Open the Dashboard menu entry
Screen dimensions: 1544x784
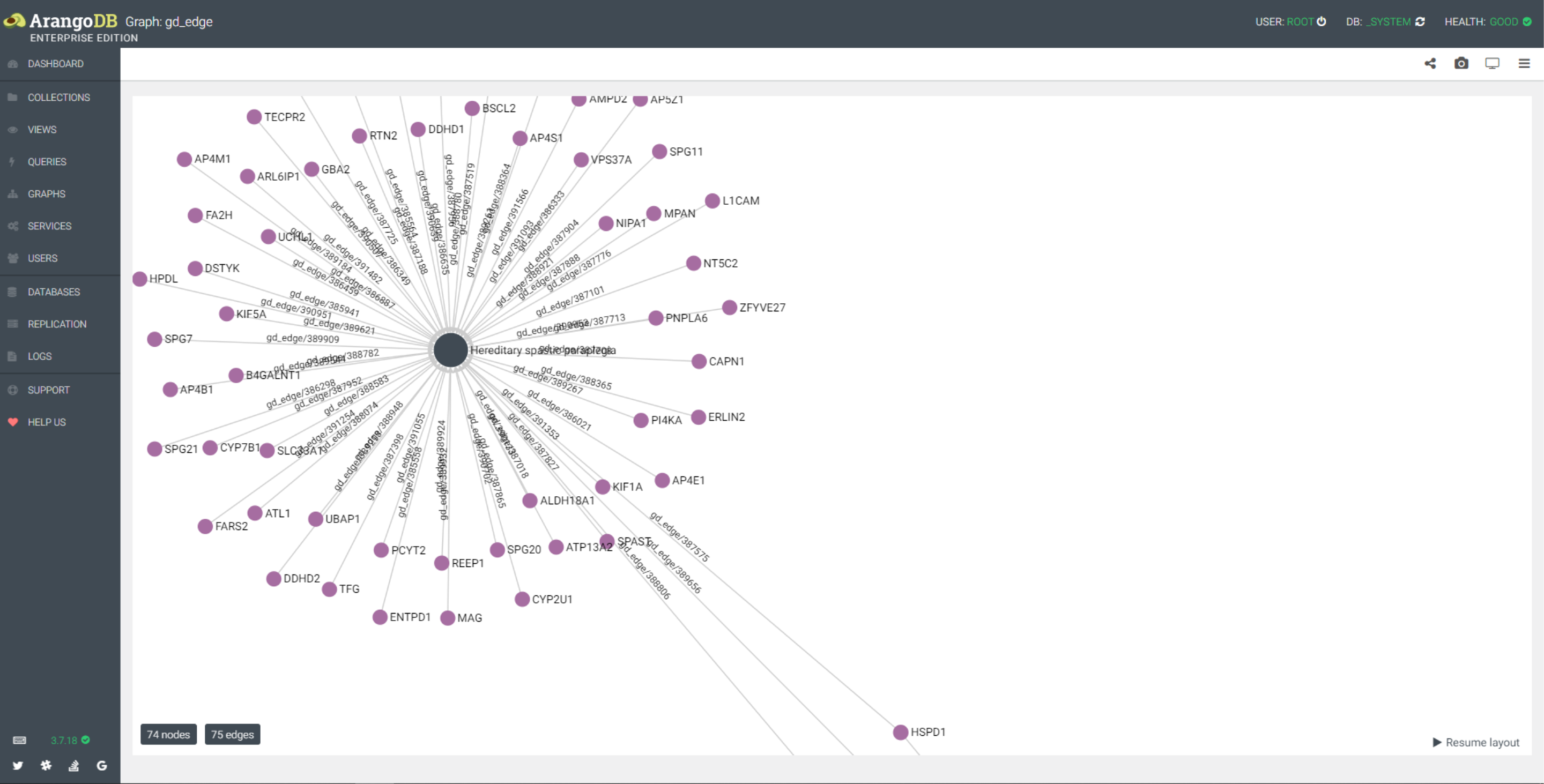coord(55,63)
